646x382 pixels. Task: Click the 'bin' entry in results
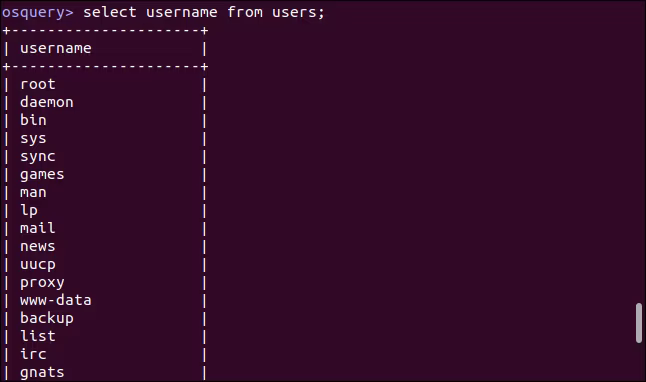point(33,120)
